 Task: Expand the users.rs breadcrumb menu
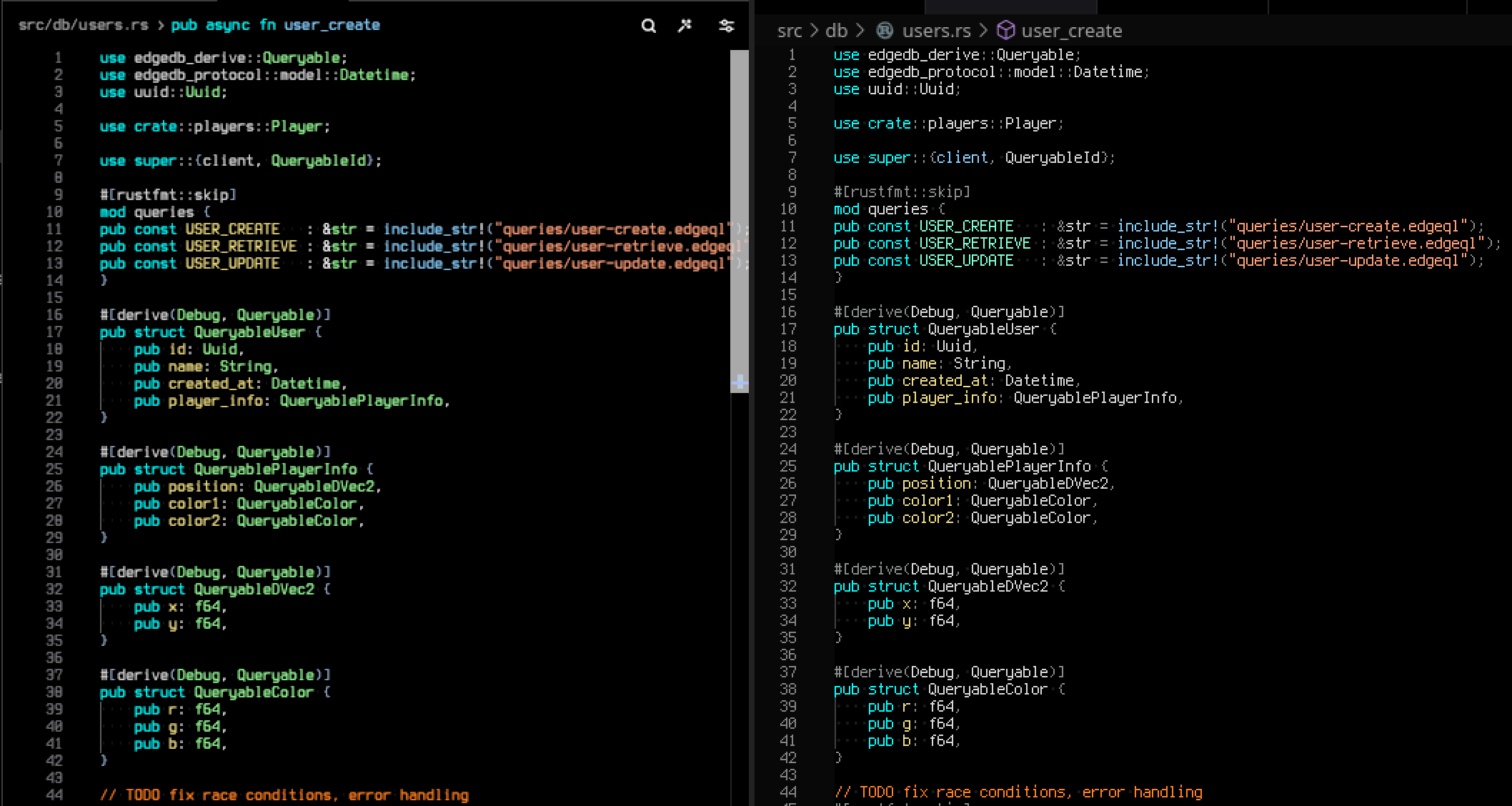(x=936, y=31)
